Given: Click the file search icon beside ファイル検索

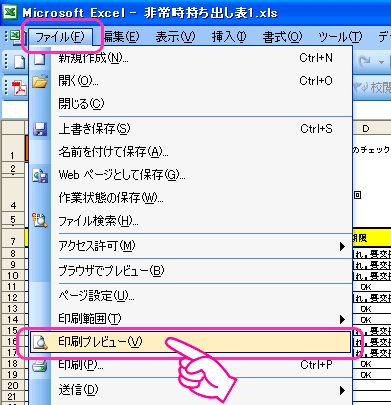Looking at the screenshot, I should 40,221.
